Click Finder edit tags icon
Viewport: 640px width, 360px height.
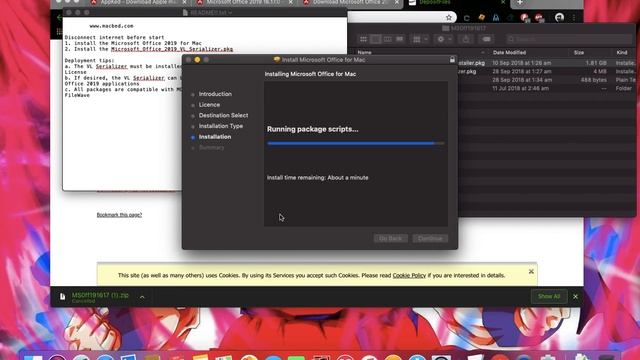coord(486,39)
